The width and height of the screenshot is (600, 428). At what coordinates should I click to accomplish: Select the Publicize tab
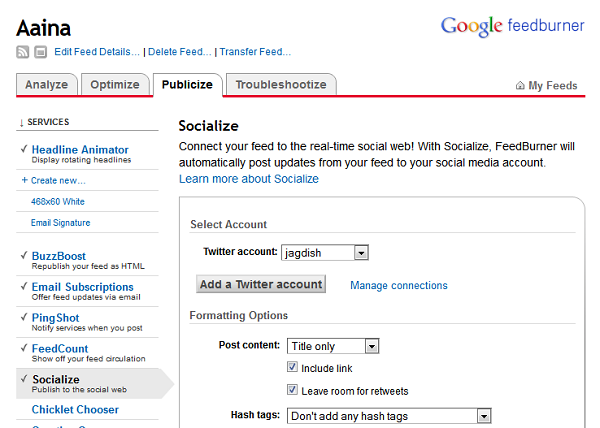tap(187, 85)
